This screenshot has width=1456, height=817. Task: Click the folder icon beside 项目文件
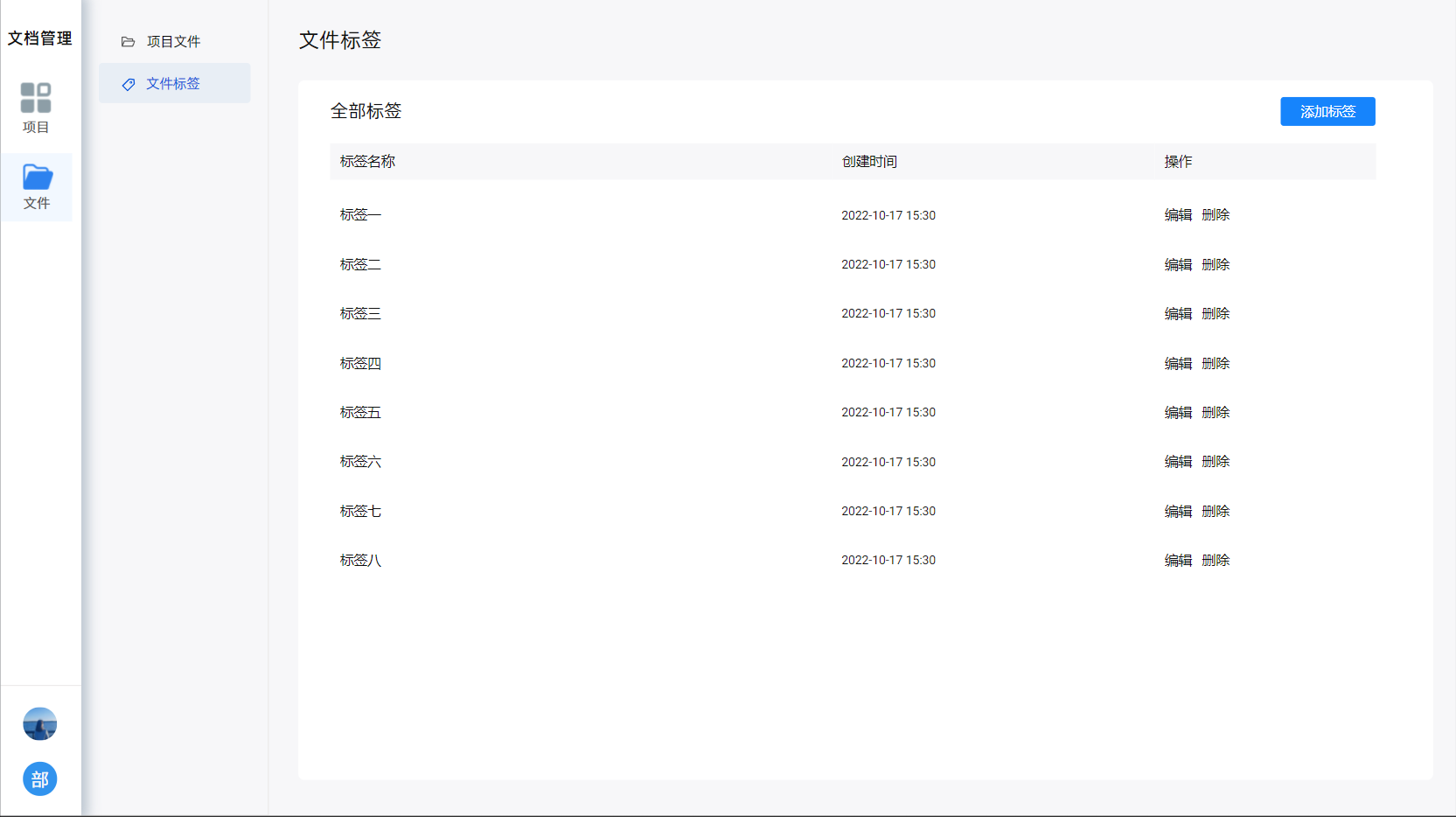coord(128,42)
